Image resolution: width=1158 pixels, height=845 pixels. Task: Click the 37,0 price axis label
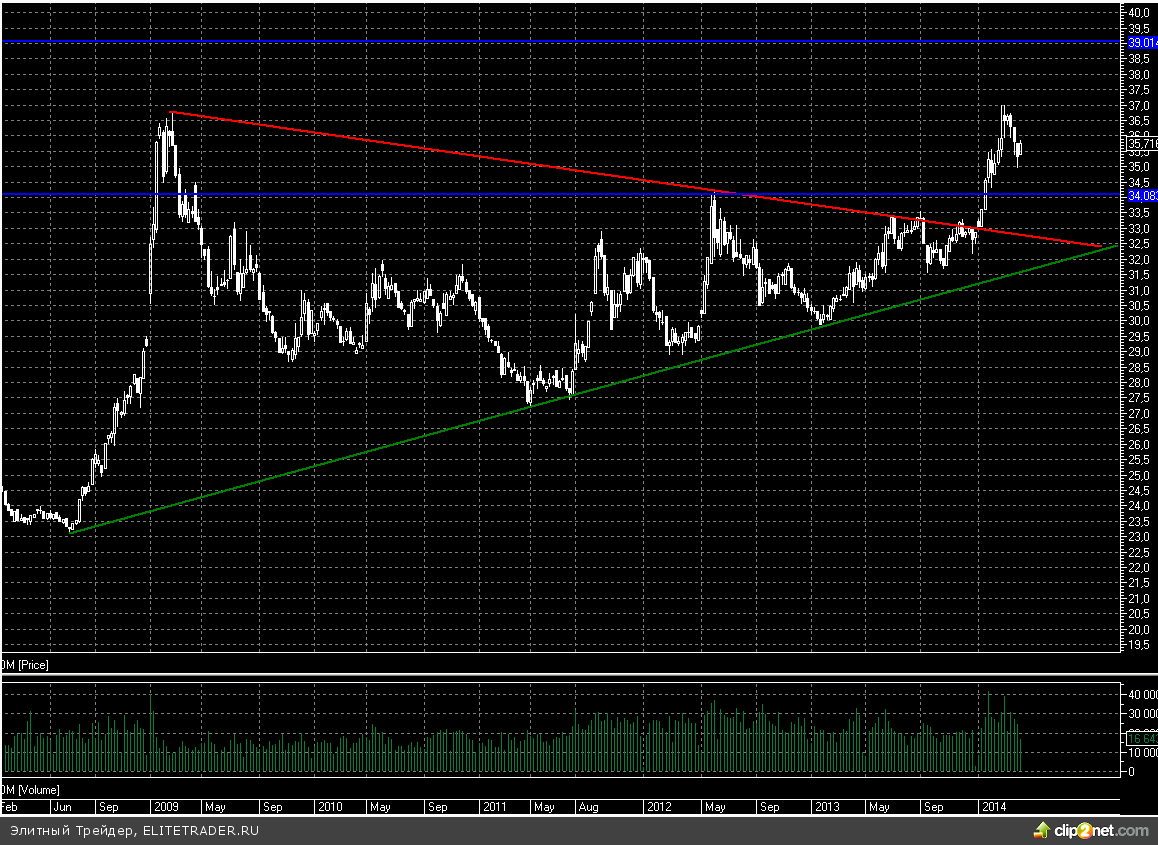click(1140, 105)
